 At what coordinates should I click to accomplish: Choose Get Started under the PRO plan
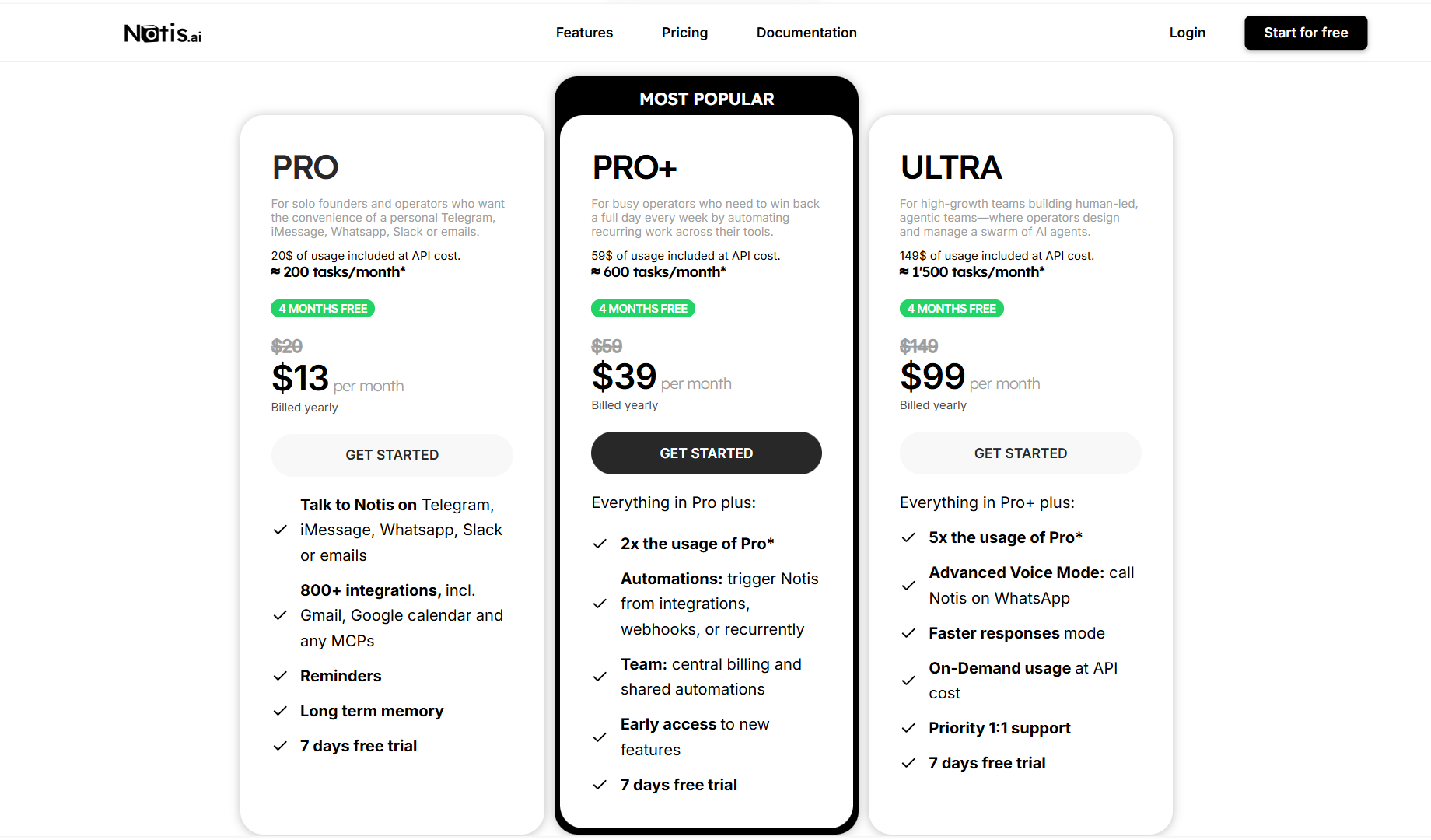[x=392, y=455]
